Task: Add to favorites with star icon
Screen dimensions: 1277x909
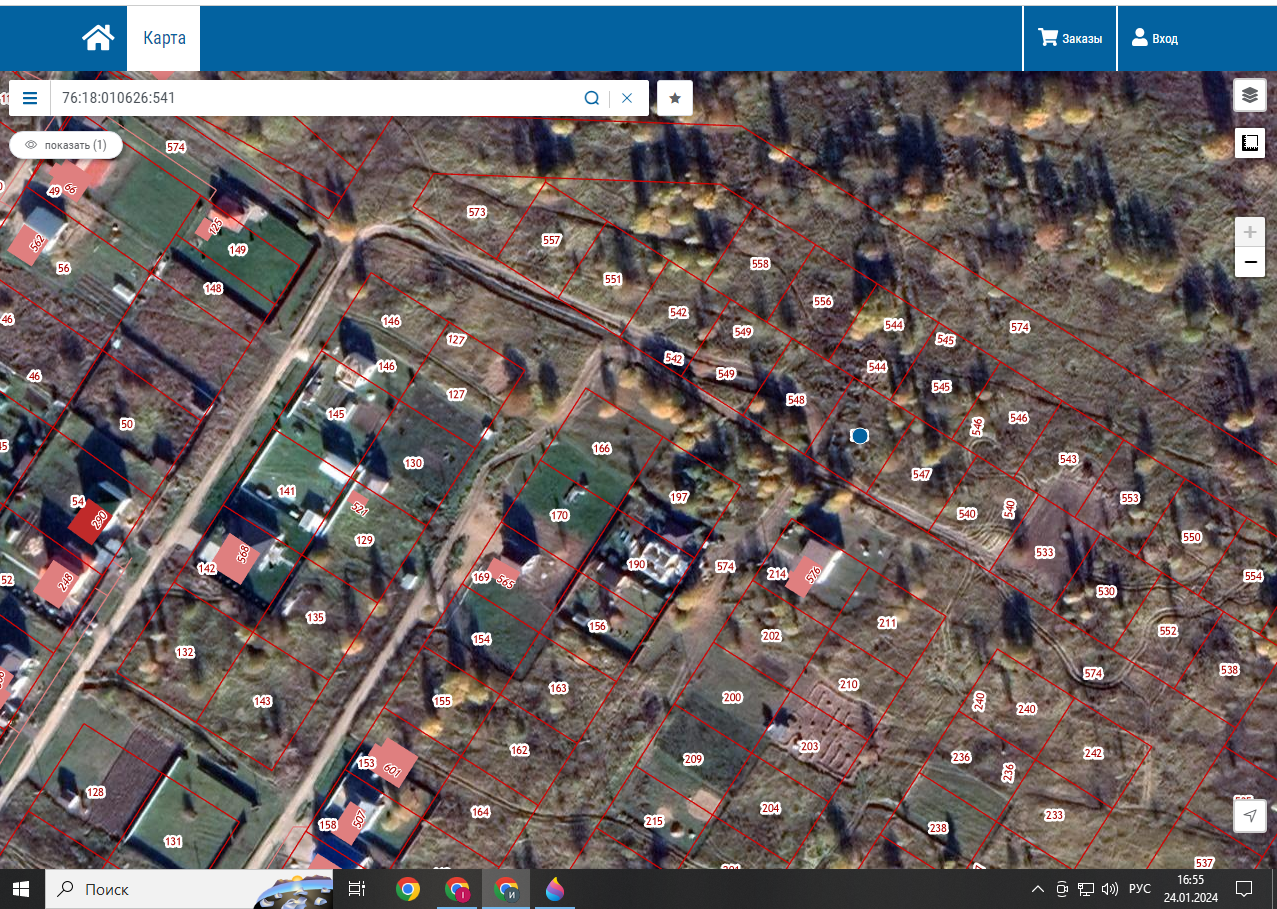Action: 675,98
